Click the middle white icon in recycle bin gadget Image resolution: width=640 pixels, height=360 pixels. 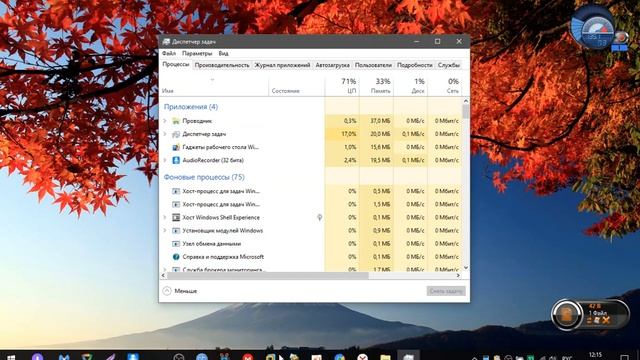tap(597, 321)
